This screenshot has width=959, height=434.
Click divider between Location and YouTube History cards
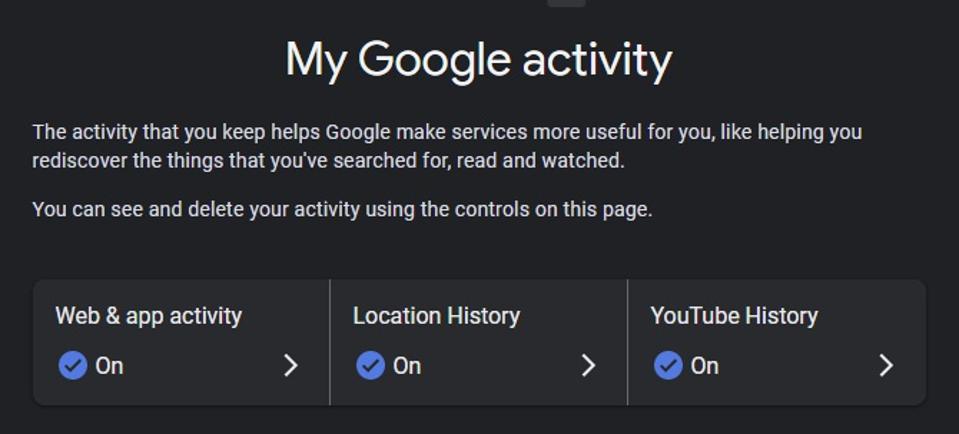click(627, 342)
